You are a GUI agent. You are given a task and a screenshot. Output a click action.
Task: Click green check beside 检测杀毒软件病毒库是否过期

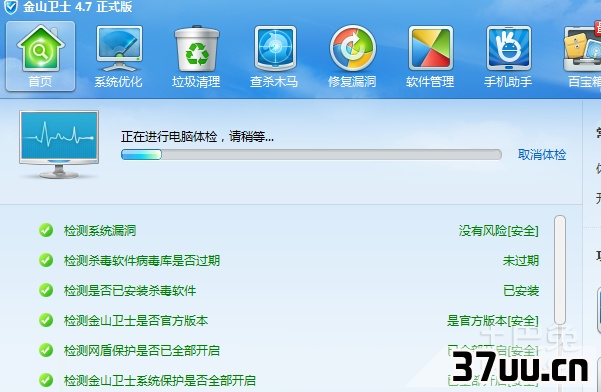[x=46, y=261]
